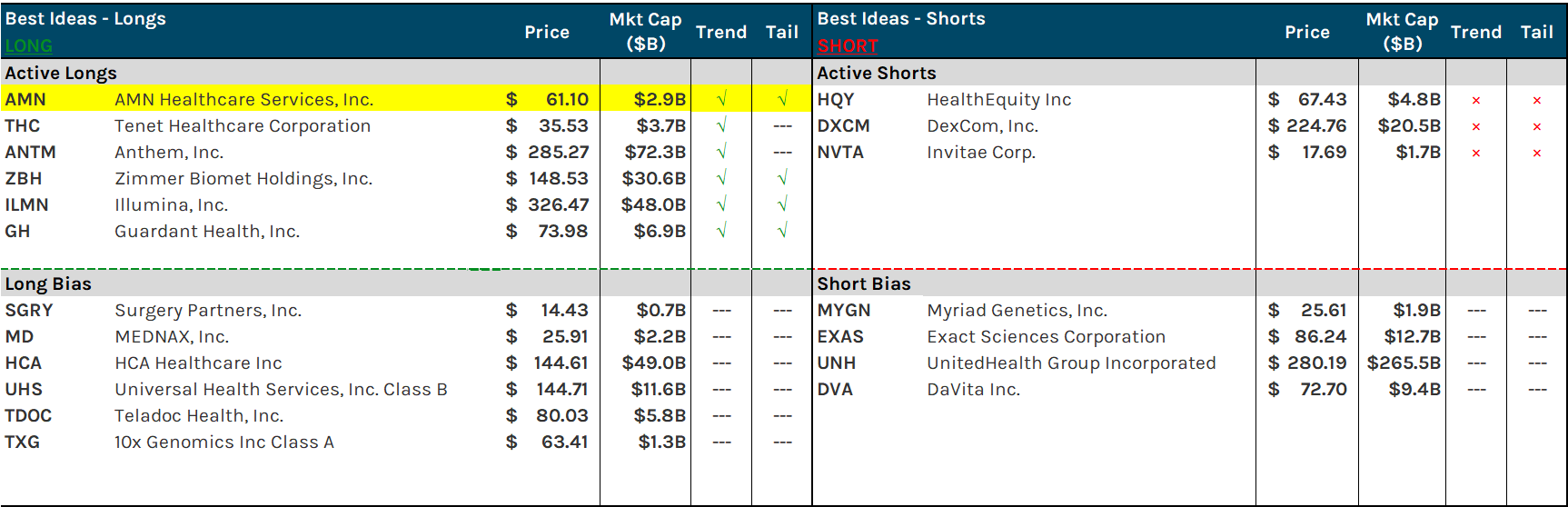Click the Mkt Cap header in Longs table
This screenshot has width=1568, height=507.
pos(645,31)
